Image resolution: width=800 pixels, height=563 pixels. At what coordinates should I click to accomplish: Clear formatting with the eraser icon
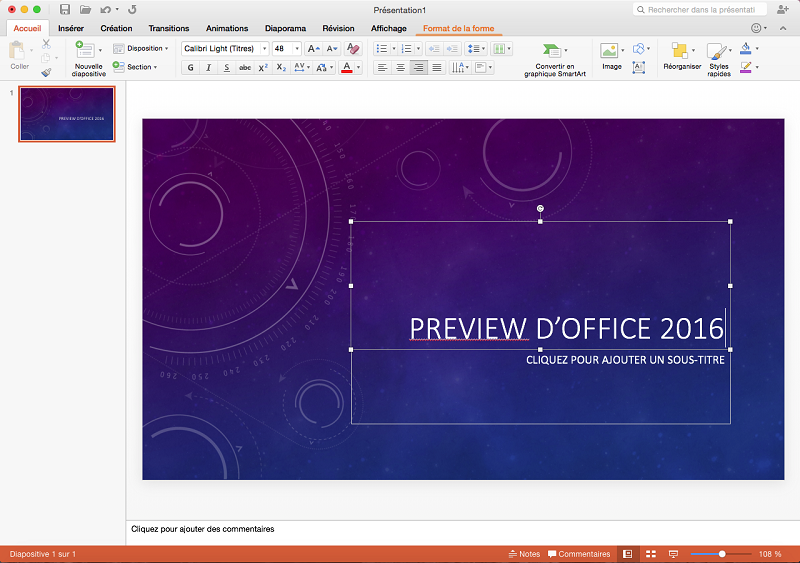coord(353,48)
